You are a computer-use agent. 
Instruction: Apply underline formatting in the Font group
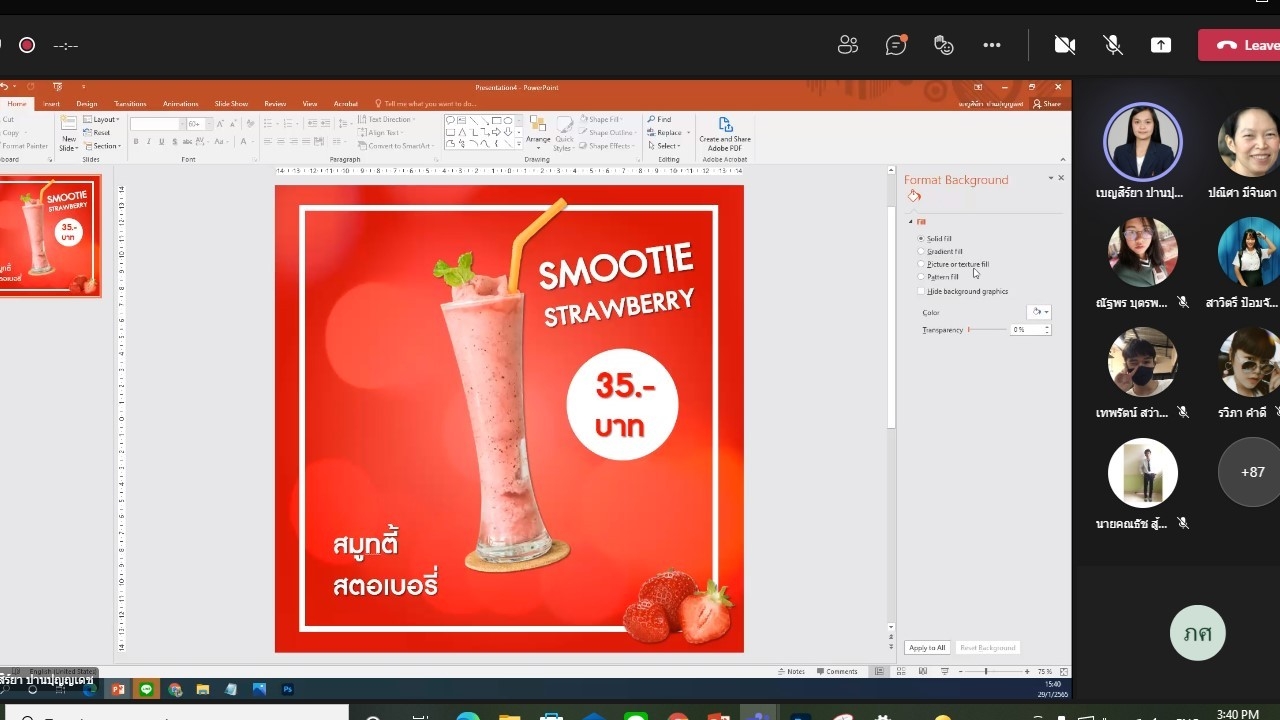(x=161, y=143)
